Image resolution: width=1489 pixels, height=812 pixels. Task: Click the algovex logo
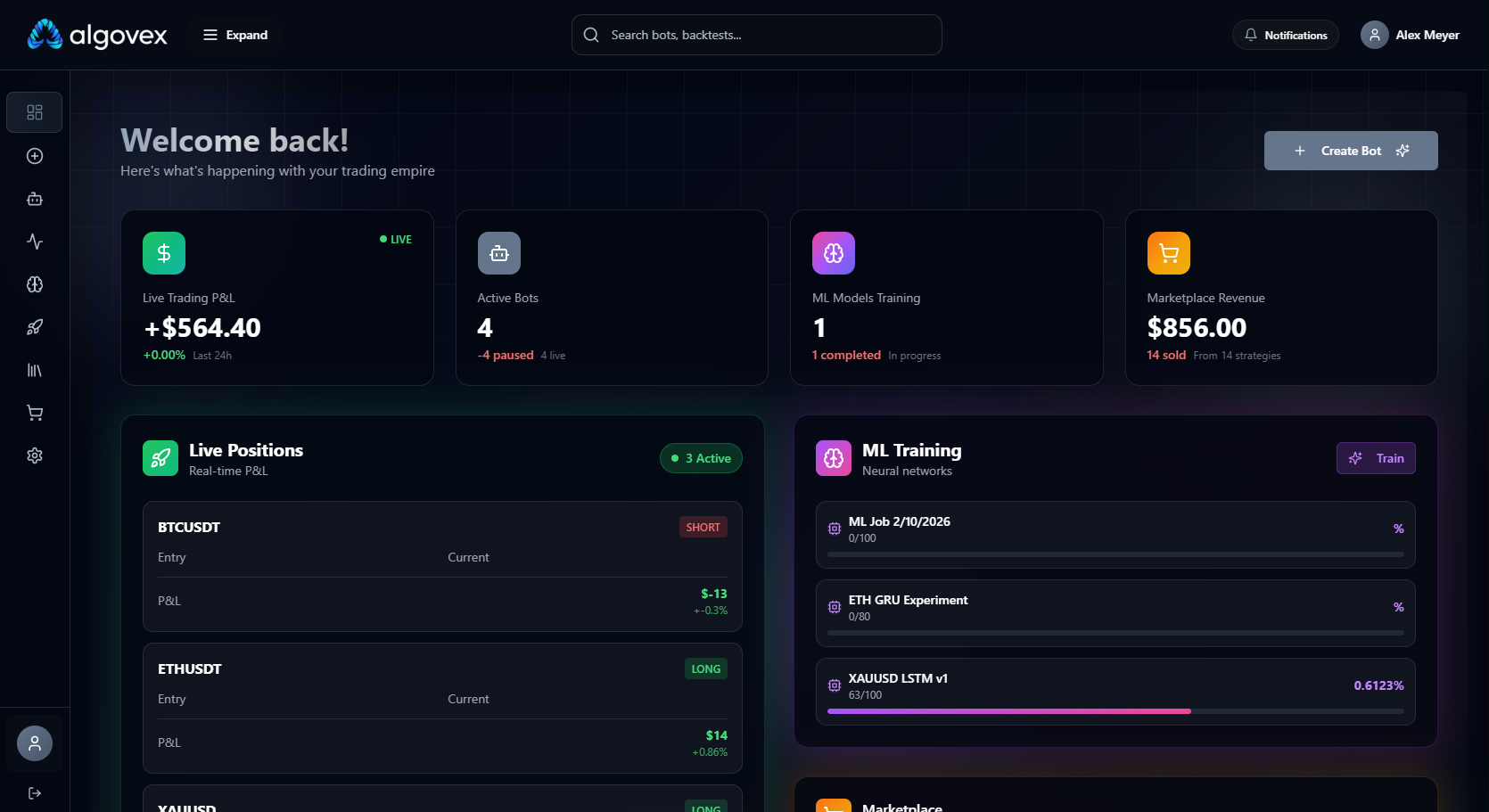97,35
